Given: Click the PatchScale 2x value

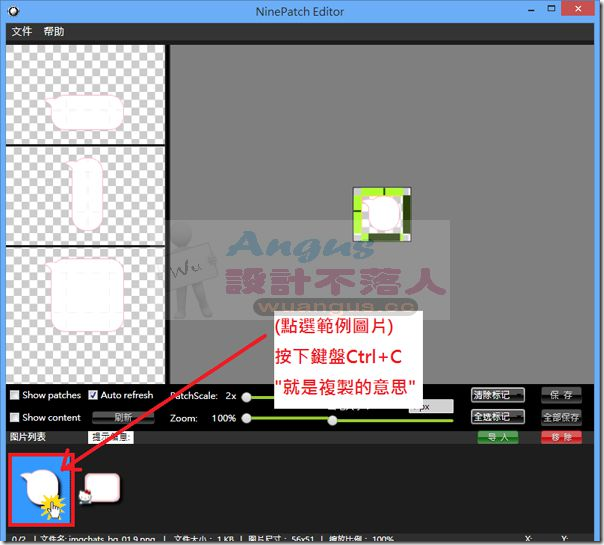Looking at the screenshot, I should (x=231, y=396).
